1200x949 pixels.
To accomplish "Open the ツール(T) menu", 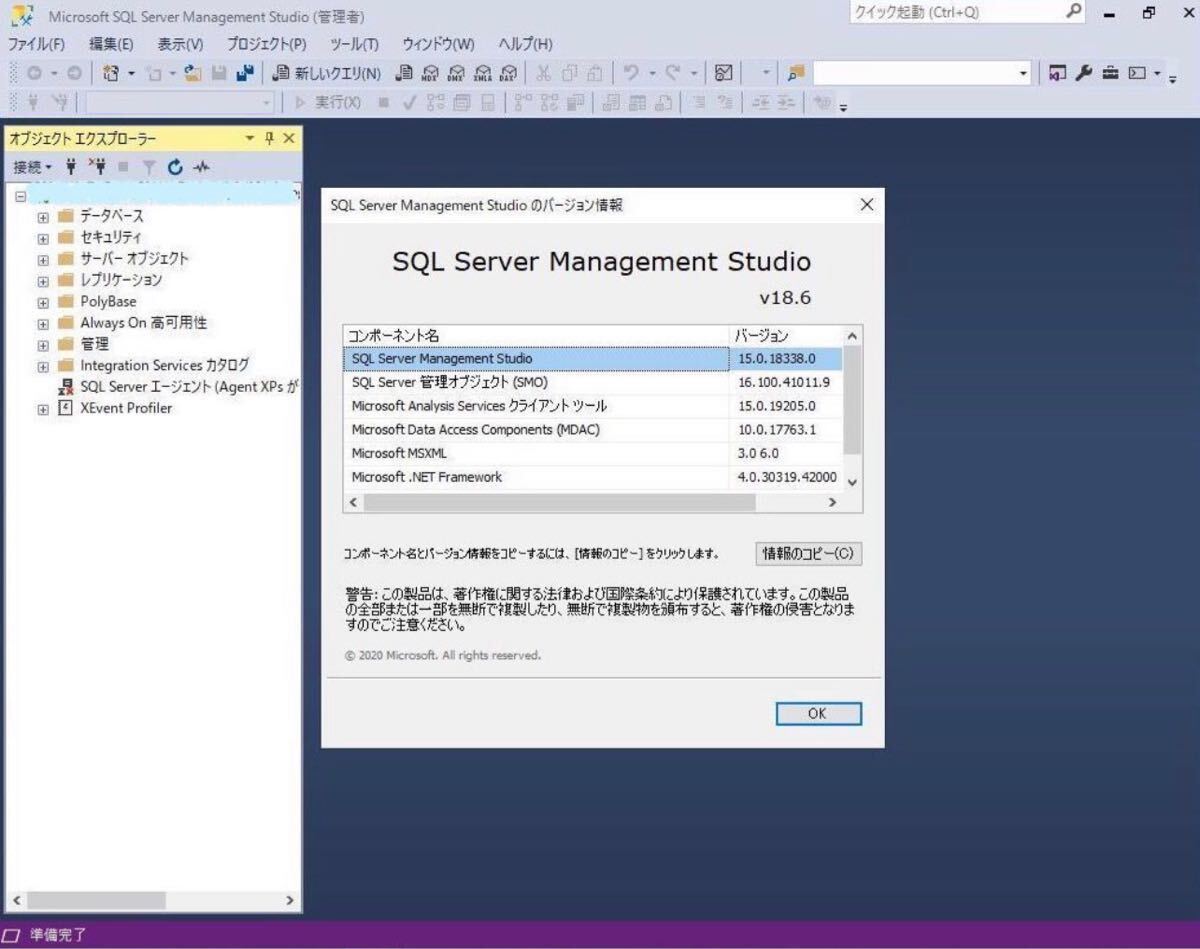I will point(354,44).
